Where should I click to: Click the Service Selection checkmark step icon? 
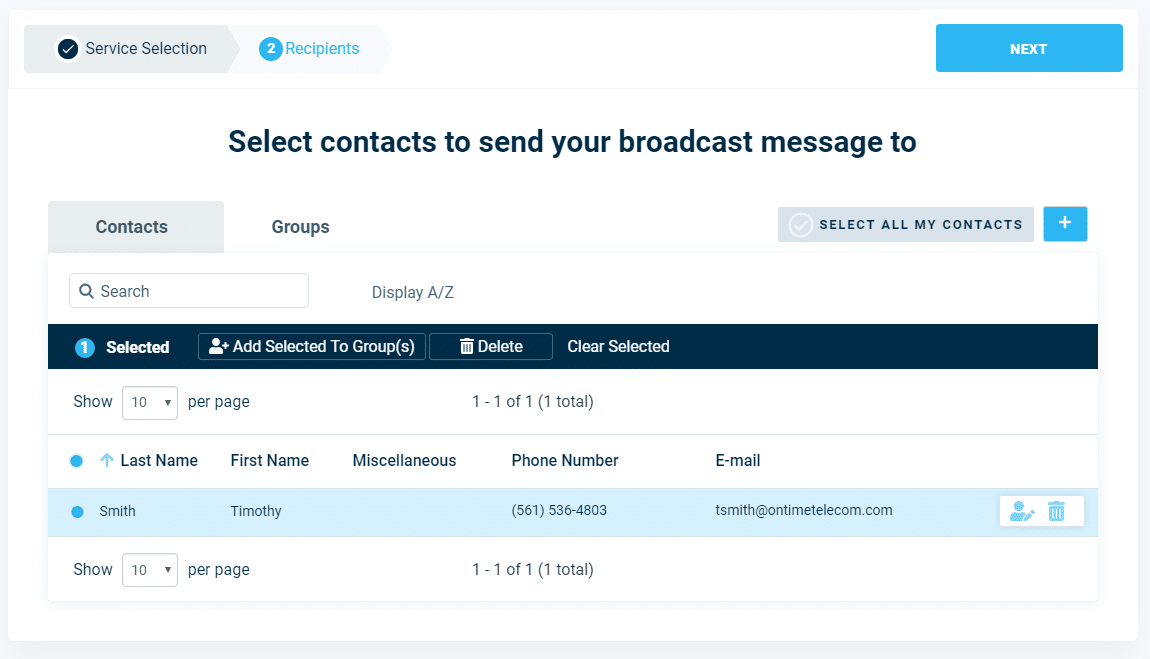coord(67,49)
